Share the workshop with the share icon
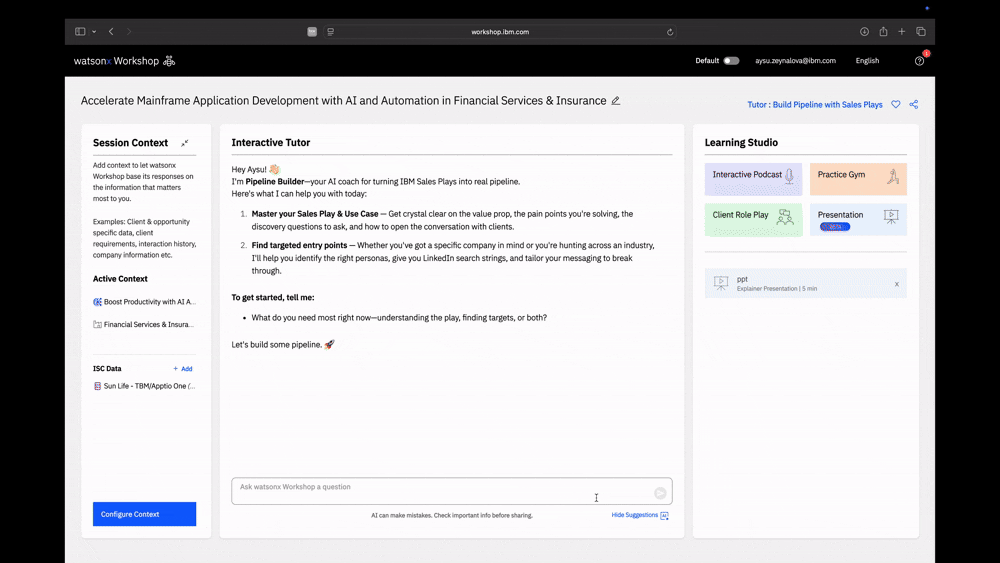Screen dimensions: 1000x563 [x=914, y=105]
